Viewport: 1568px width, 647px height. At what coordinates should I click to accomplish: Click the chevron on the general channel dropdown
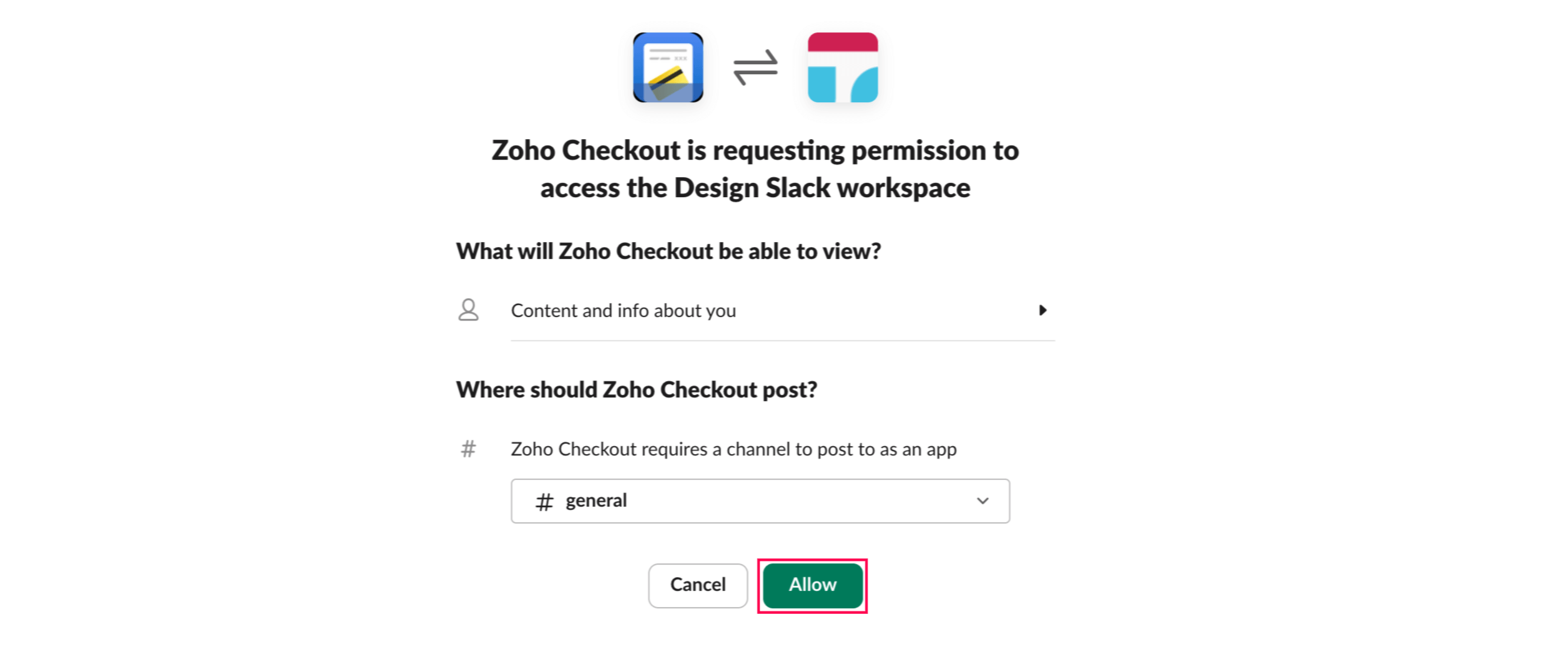click(983, 500)
